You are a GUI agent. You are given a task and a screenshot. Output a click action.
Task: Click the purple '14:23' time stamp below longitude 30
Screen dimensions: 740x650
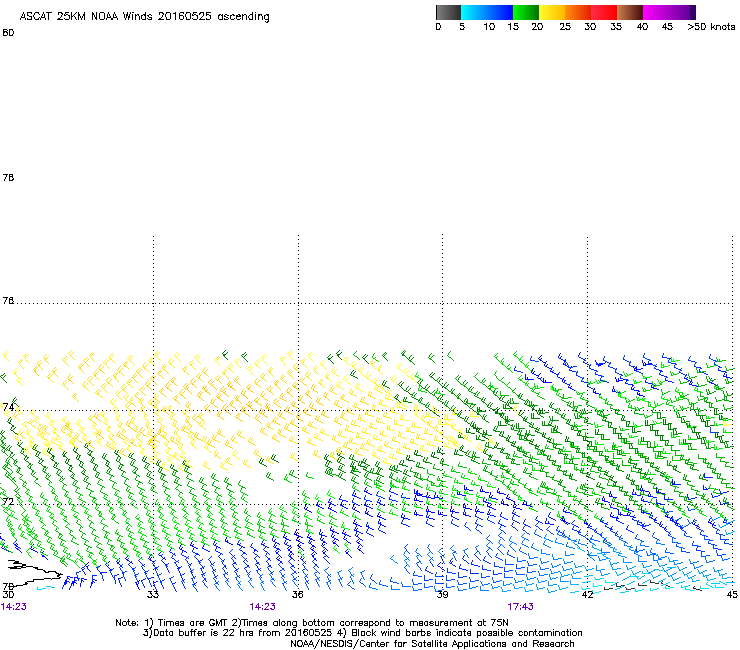click(14, 607)
